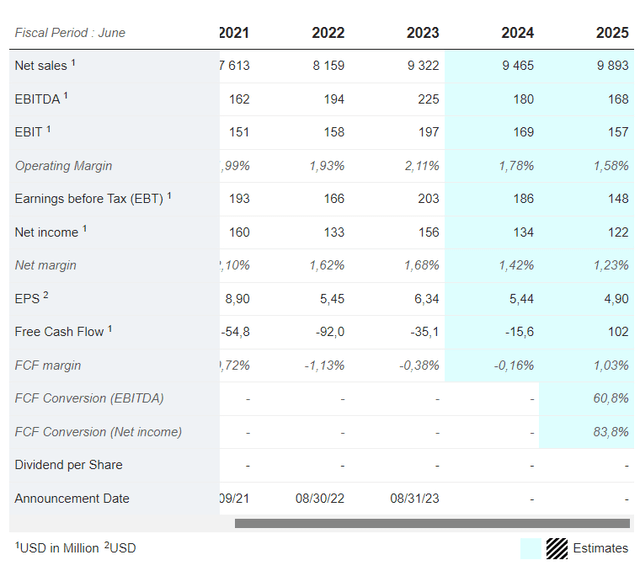Click the Estimates legend text
Screen dimensions: 640x571
600,548
